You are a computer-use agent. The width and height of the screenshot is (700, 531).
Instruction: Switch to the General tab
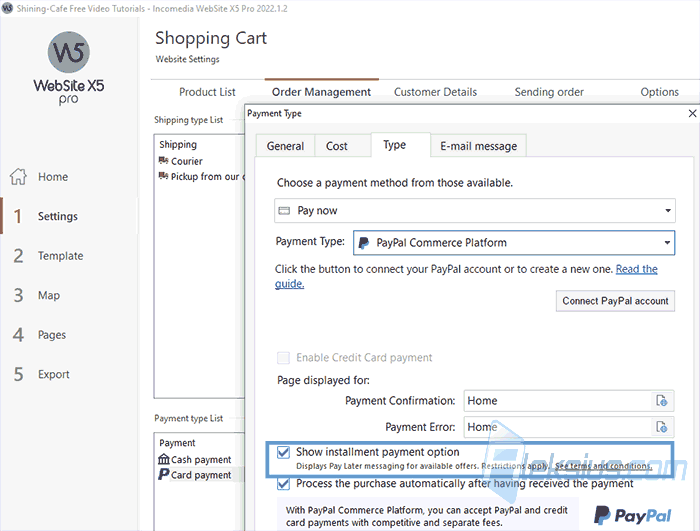point(285,146)
